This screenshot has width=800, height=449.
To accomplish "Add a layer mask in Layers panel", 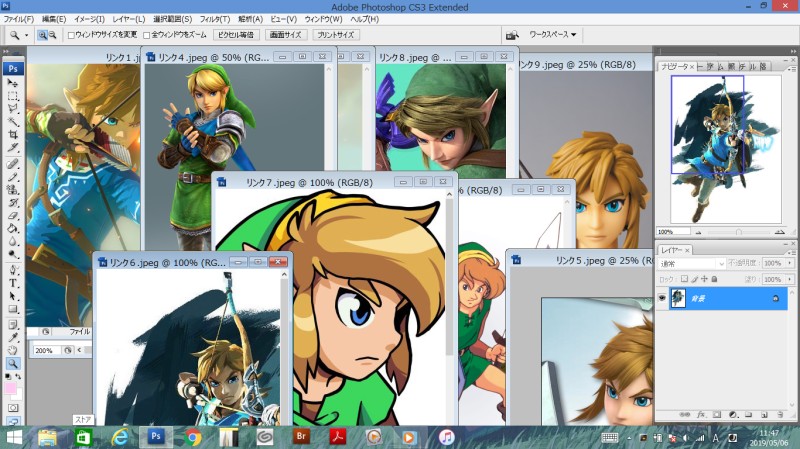I will click(x=717, y=415).
